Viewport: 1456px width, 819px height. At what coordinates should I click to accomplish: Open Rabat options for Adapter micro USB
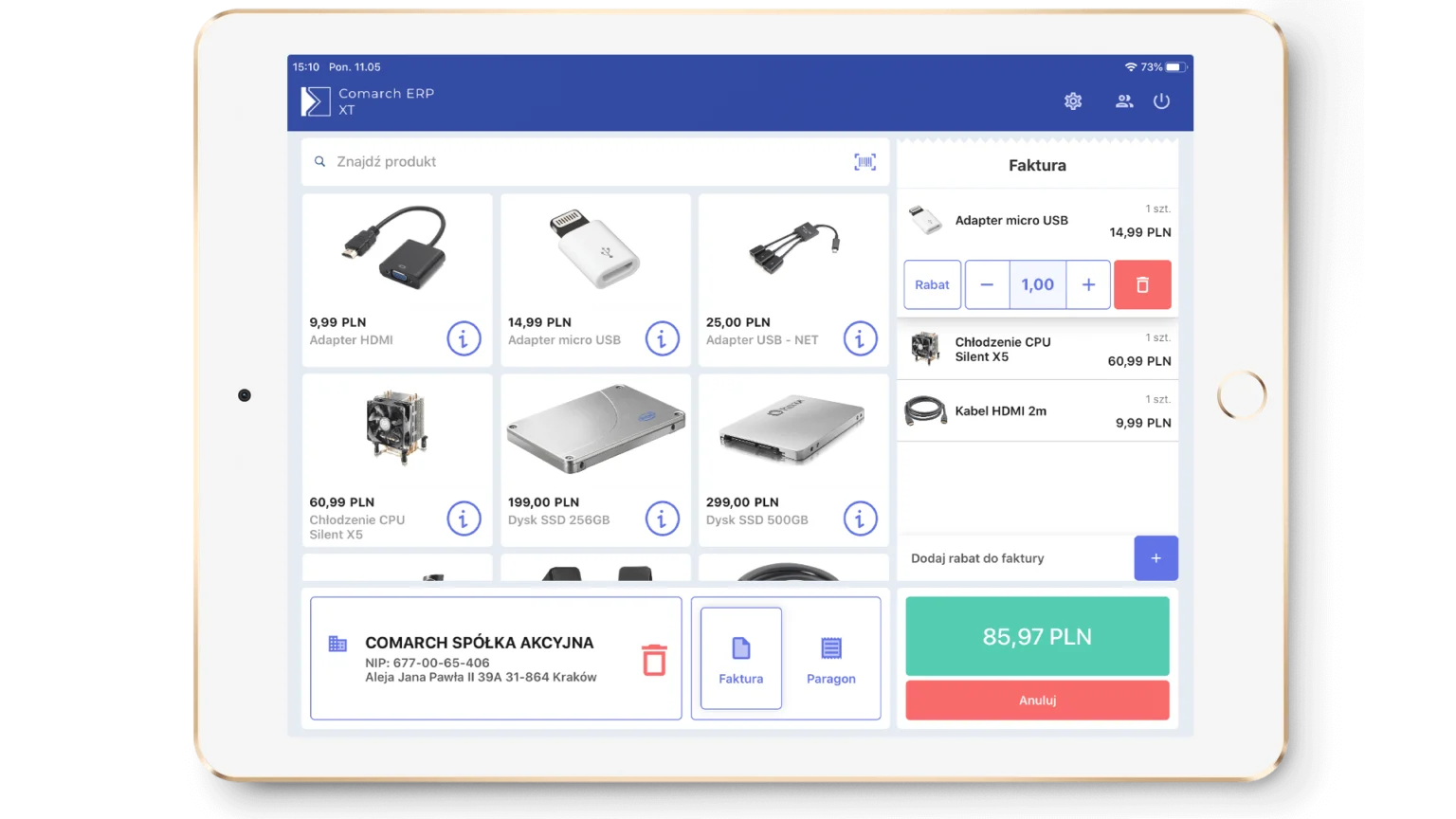click(931, 284)
